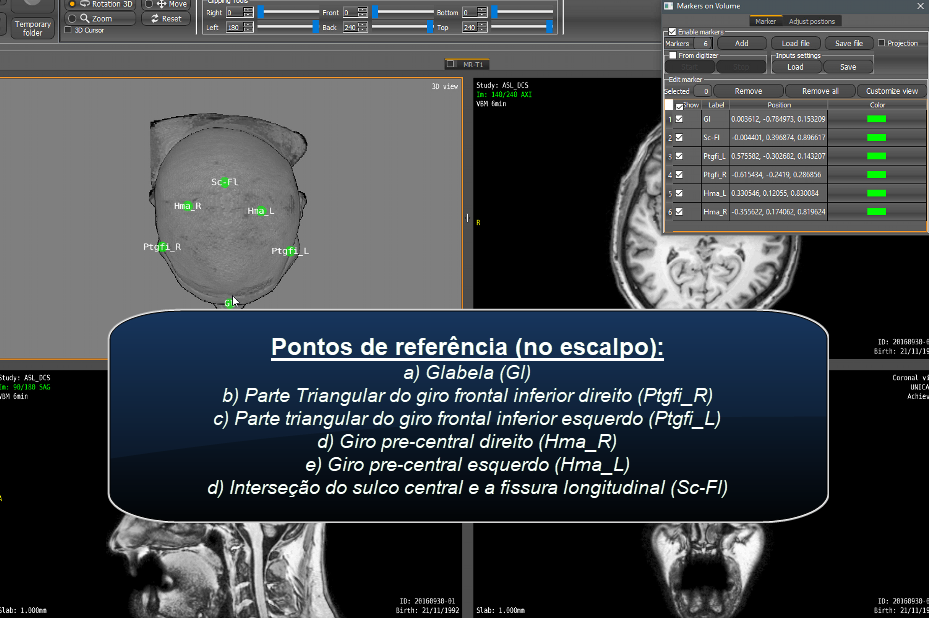This screenshot has height=618, width=929.
Task: Click the Load file button
Action: point(796,43)
